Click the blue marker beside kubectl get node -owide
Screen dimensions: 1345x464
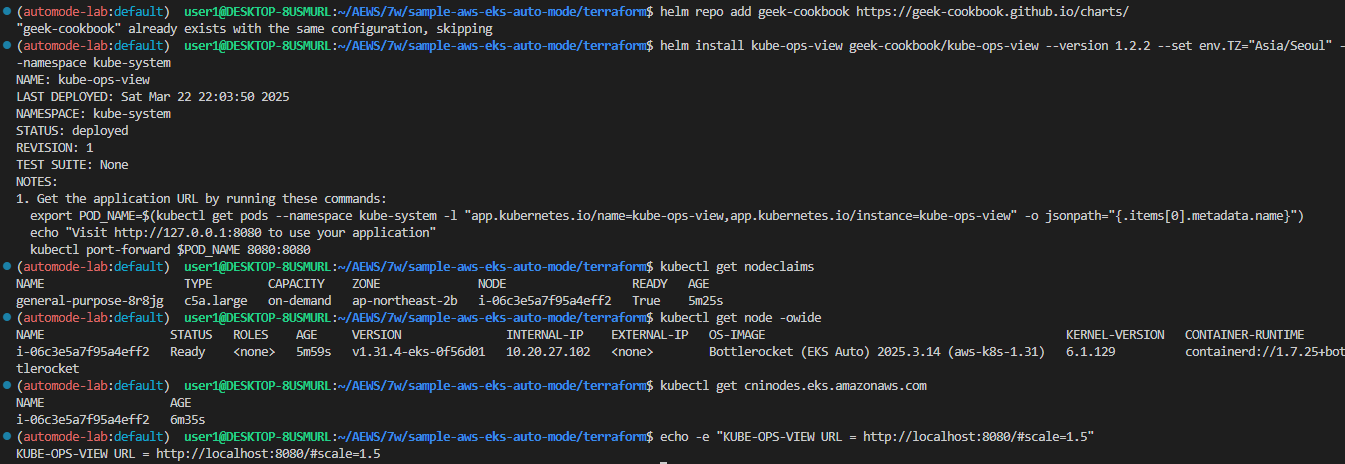7,318
